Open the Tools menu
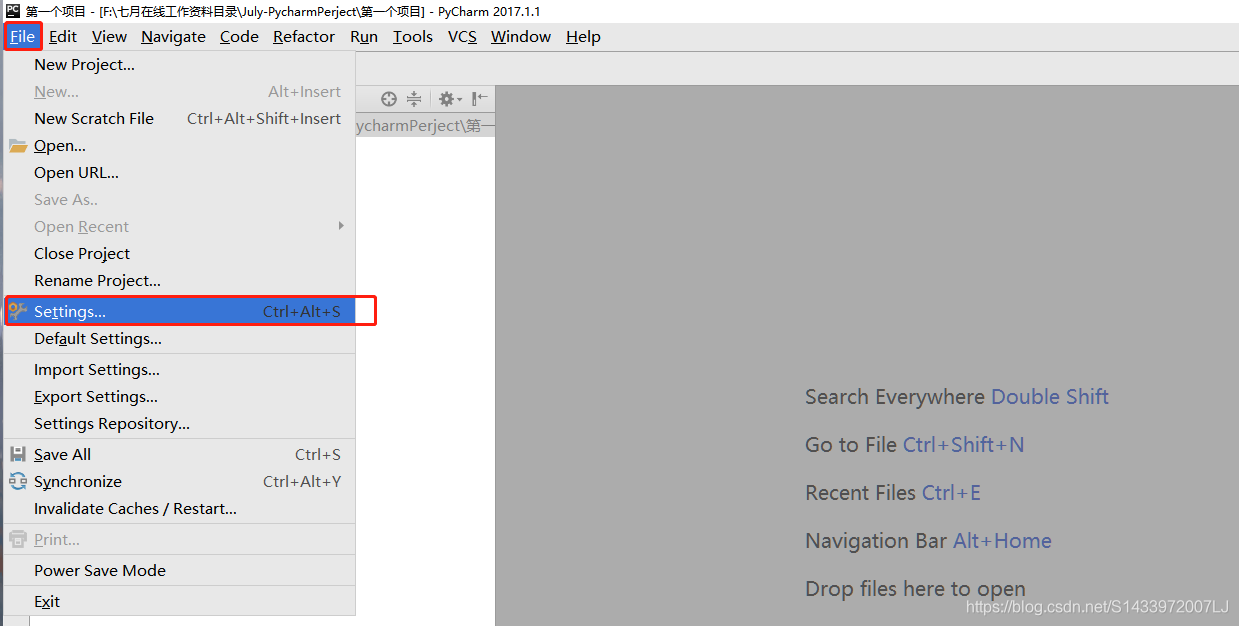 (412, 37)
